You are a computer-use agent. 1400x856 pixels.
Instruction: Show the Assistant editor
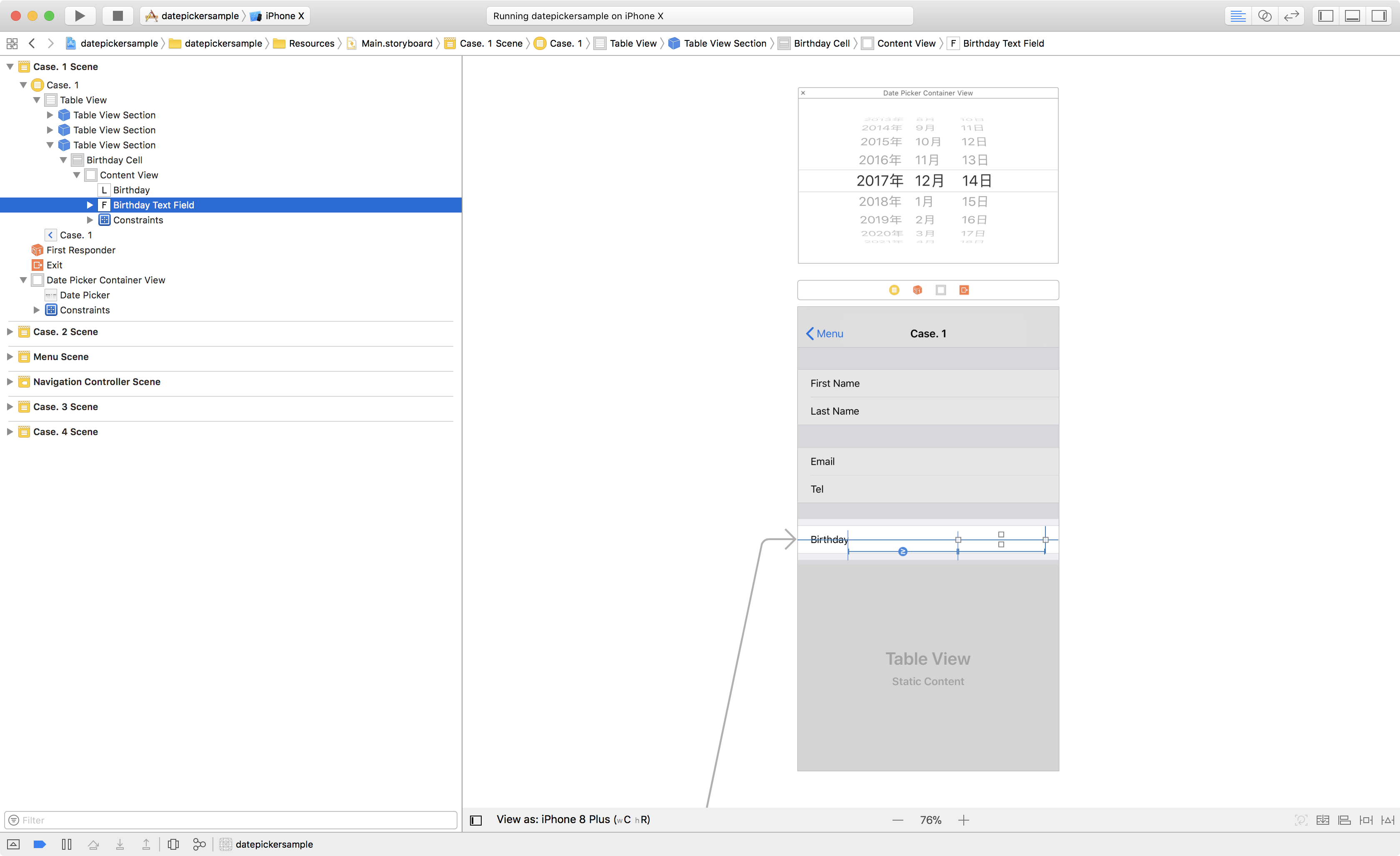coord(1264,15)
